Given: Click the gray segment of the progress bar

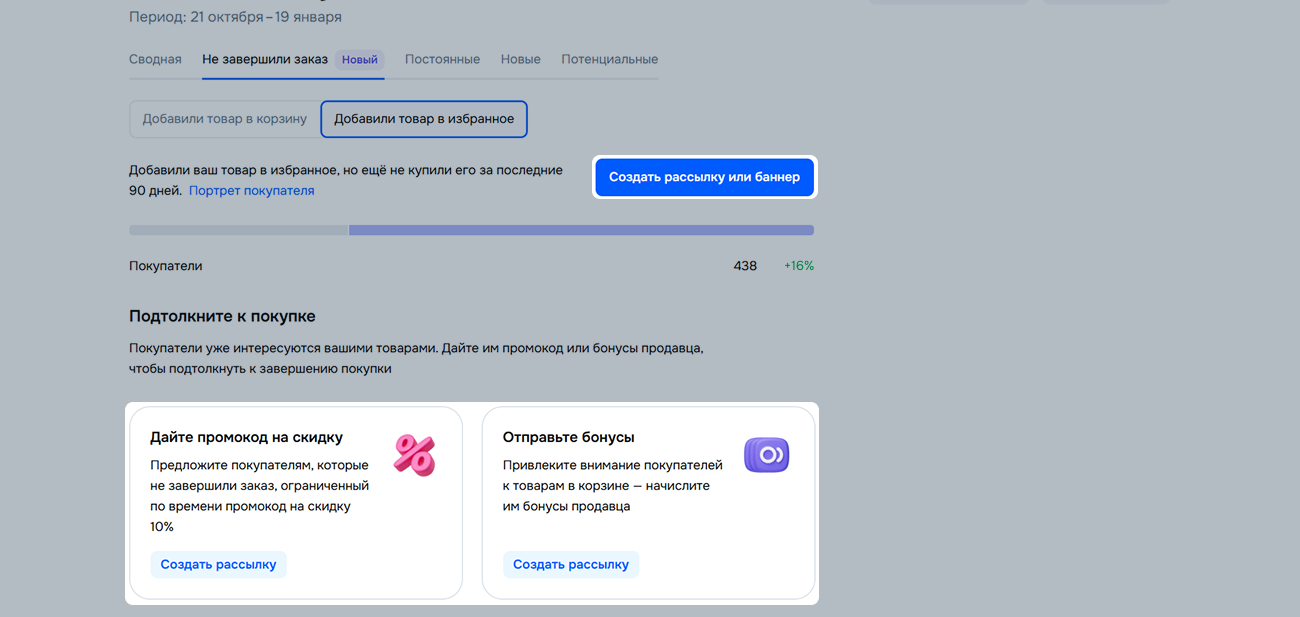Looking at the screenshot, I should [x=238, y=230].
